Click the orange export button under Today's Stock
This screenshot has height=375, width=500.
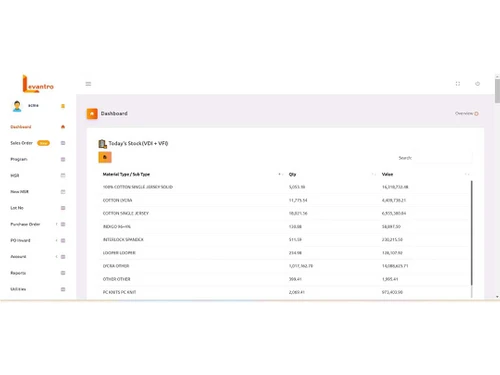tap(105, 157)
